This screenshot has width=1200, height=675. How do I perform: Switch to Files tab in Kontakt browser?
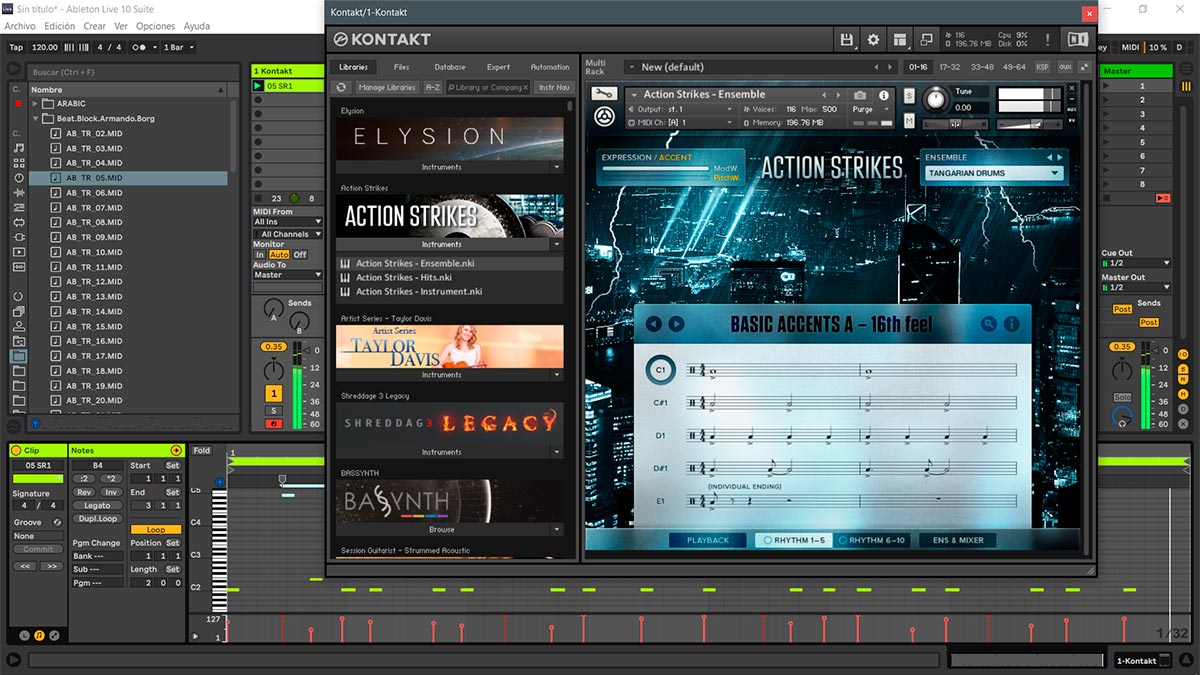402,67
